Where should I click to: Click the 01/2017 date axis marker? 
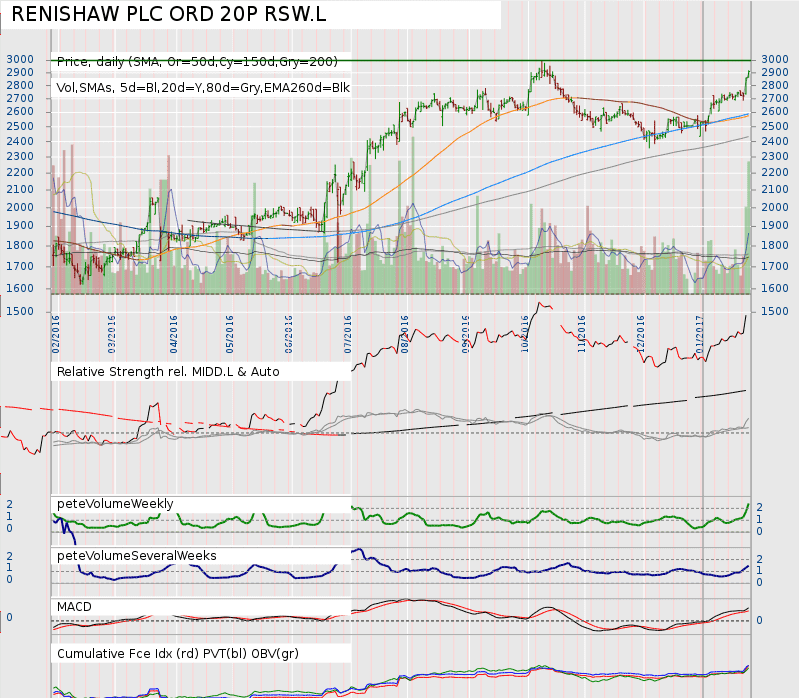coord(700,334)
